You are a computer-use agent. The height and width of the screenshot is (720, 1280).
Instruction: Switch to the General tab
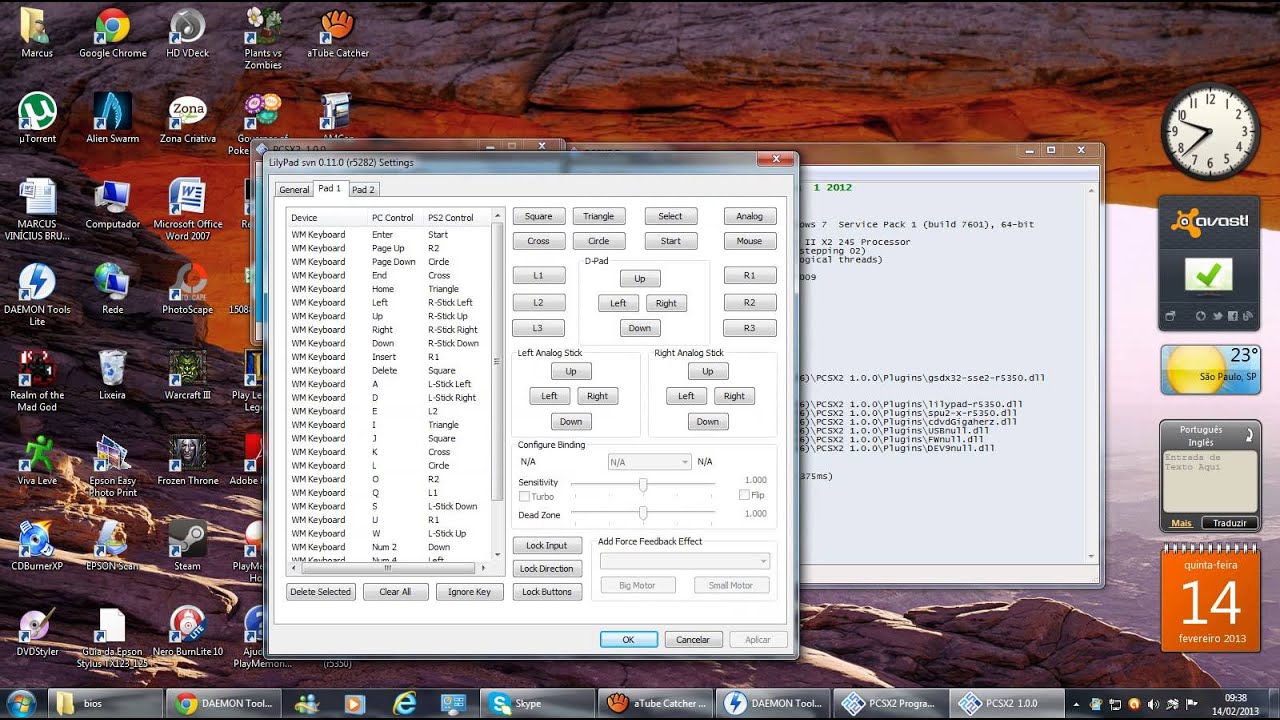pyautogui.click(x=294, y=189)
